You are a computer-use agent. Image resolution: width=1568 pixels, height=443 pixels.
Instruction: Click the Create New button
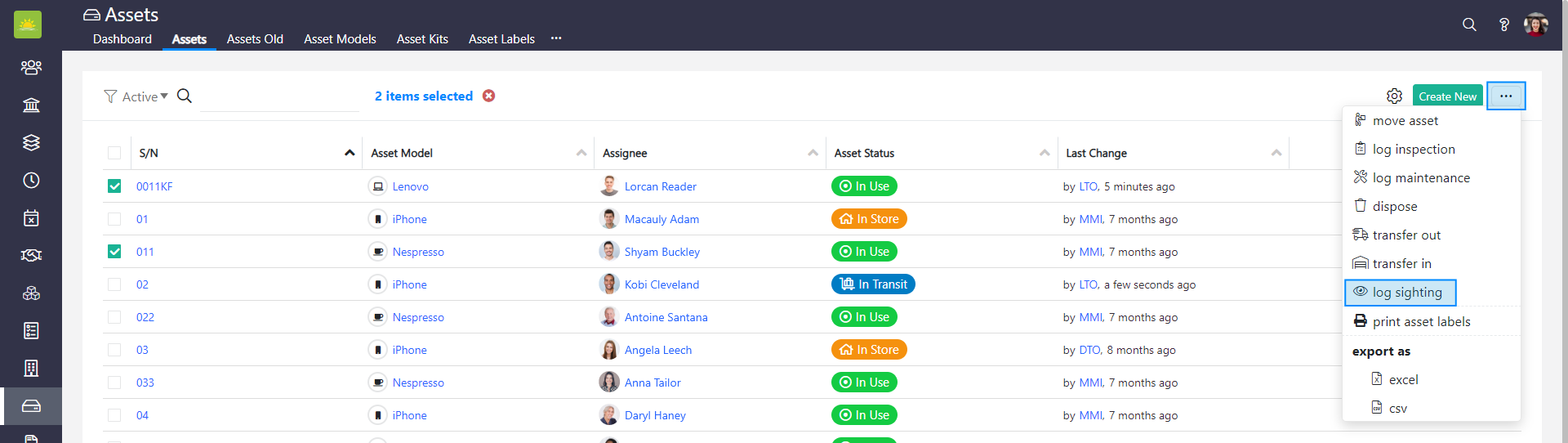[1447, 96]
